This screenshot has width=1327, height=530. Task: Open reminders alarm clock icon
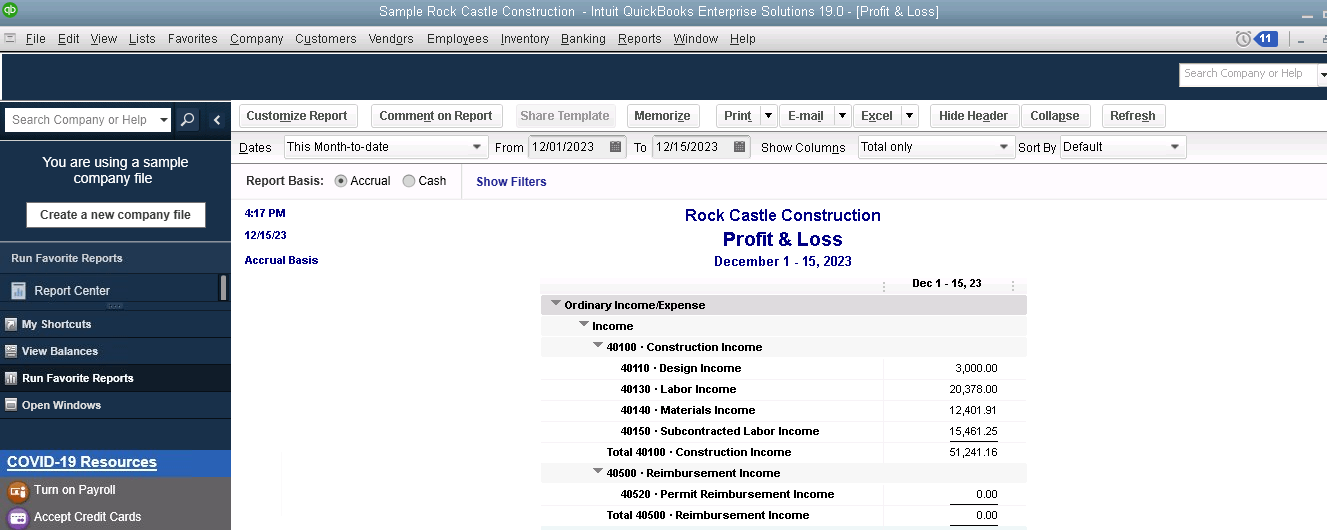point(1243,39)
